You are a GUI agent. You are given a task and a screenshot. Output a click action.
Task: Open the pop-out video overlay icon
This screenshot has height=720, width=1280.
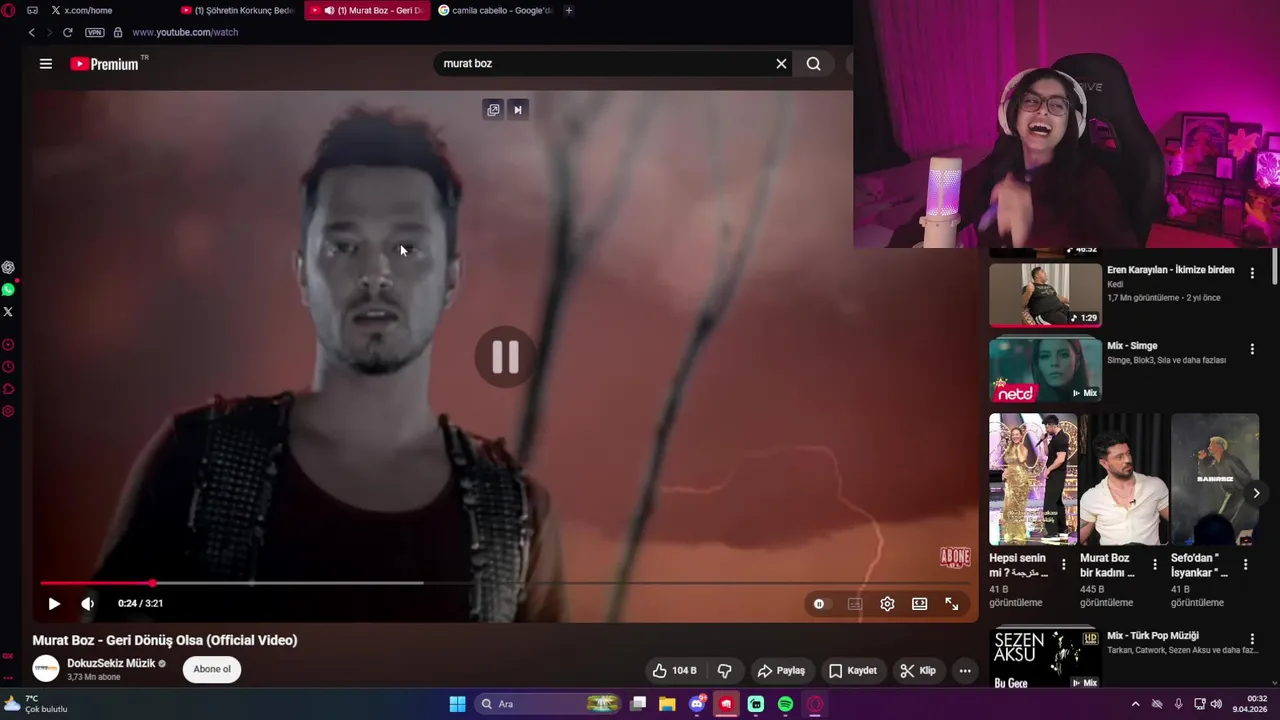tap(493, 110)
